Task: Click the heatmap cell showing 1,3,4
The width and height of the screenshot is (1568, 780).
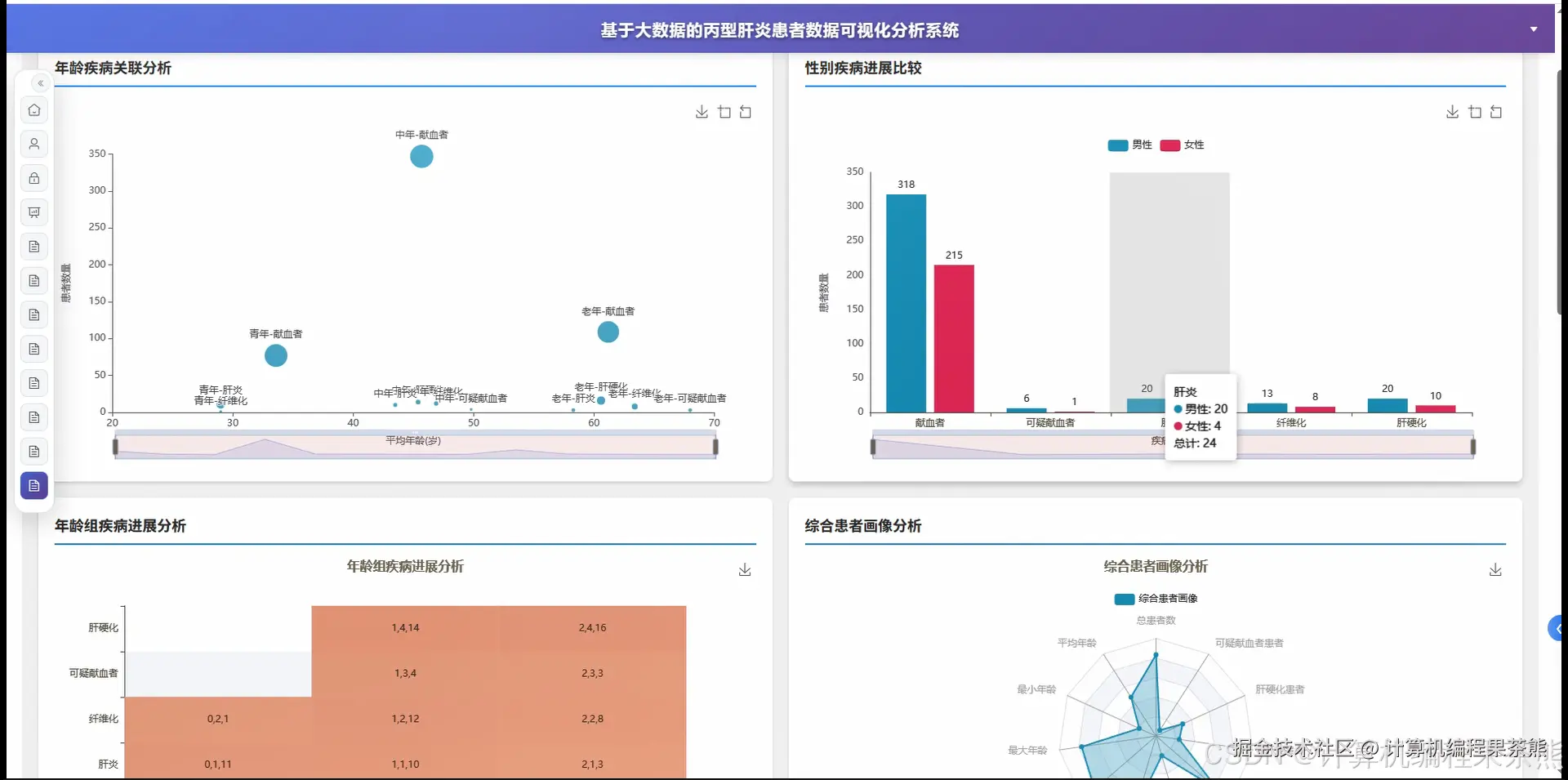Action: [x=405, y=675]
